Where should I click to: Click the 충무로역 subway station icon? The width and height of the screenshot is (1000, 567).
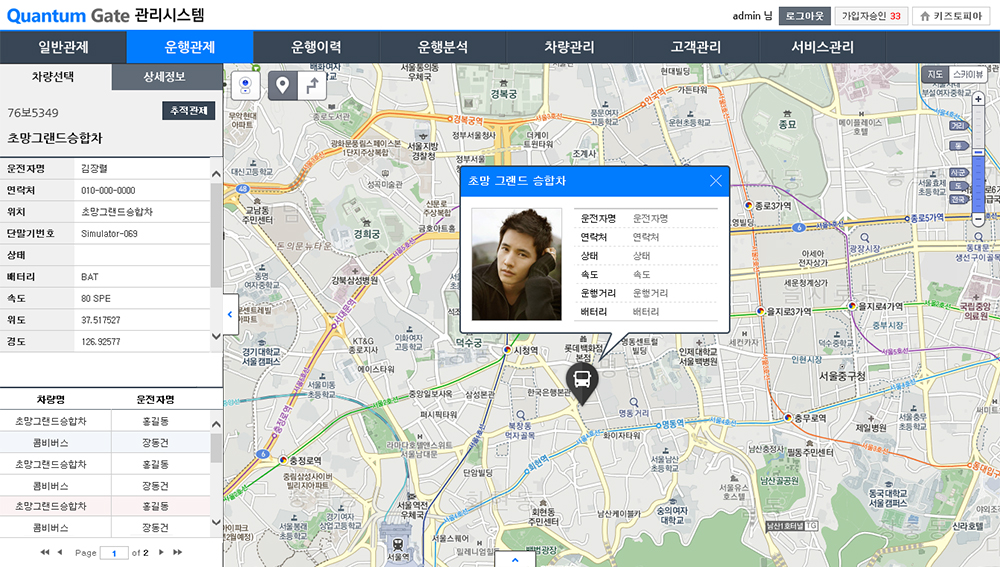pos(788,418)
